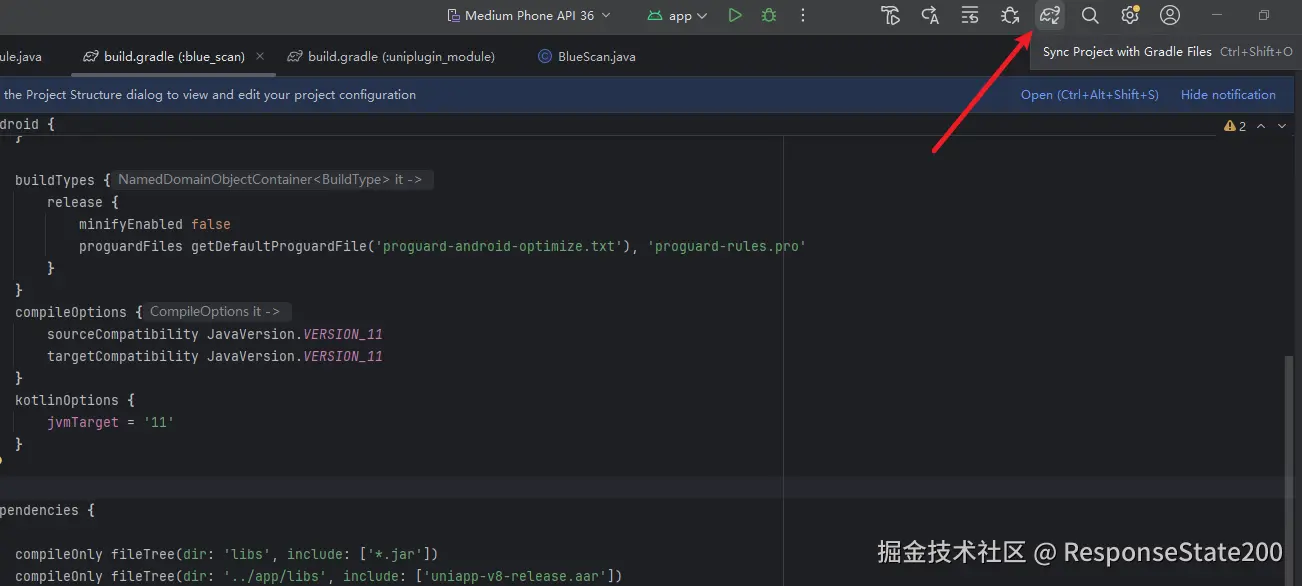1302x586 pixels.
Task: Minimize the Android Studio window
Action: 1217,16
